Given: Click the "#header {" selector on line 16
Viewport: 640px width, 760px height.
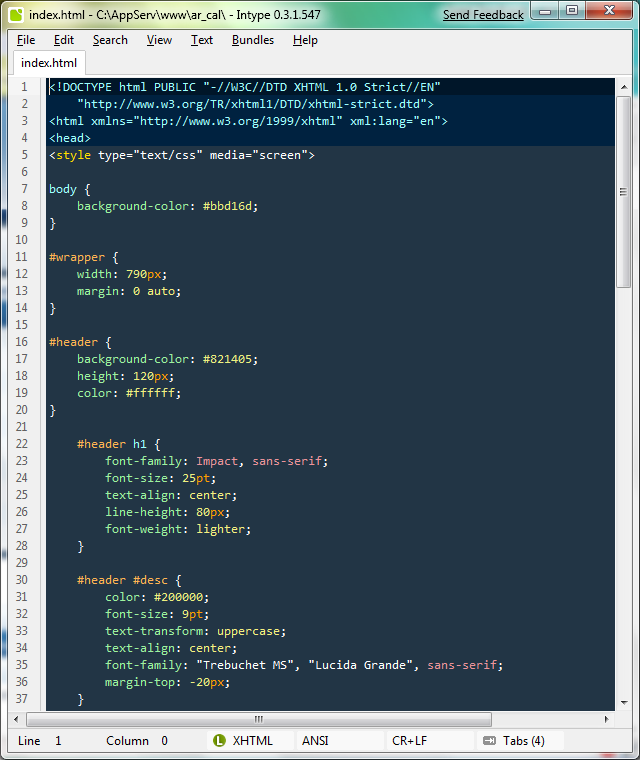Looking at the screenshot, I should [x=80, y=342].
